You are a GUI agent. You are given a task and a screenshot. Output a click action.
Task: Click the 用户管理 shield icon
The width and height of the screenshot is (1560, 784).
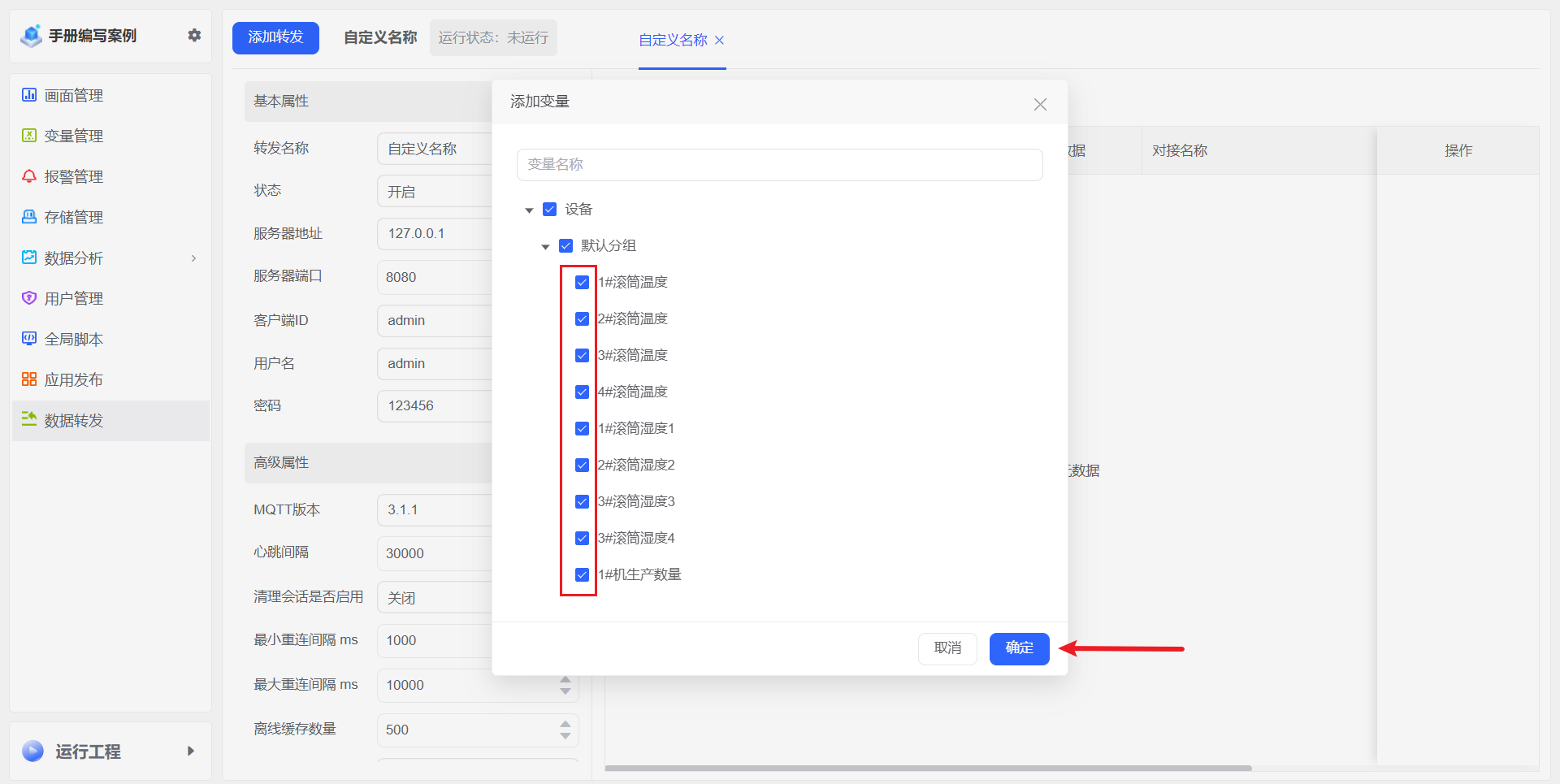tap(29, 298)
